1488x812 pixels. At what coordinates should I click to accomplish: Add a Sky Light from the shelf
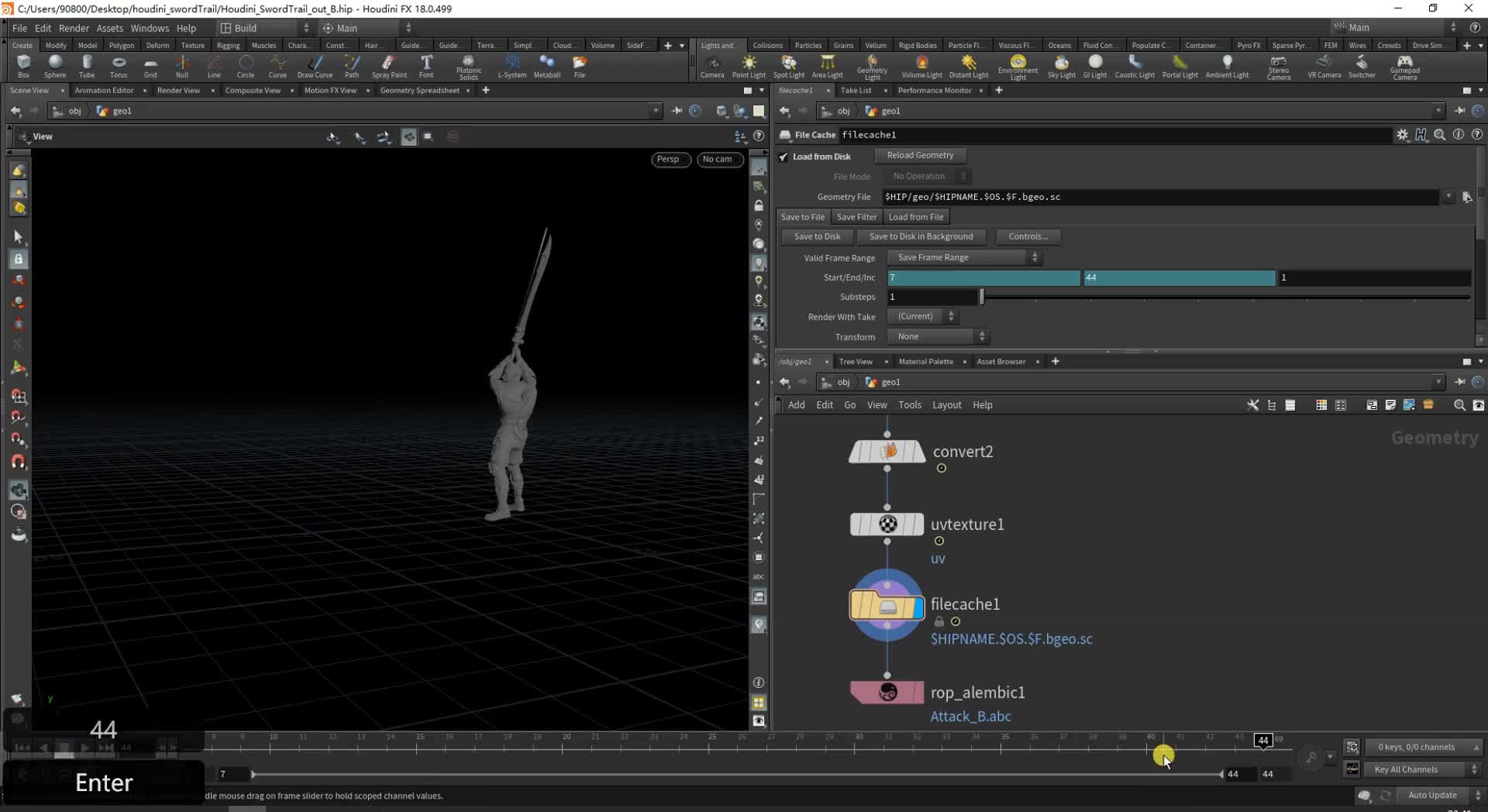1062,66
